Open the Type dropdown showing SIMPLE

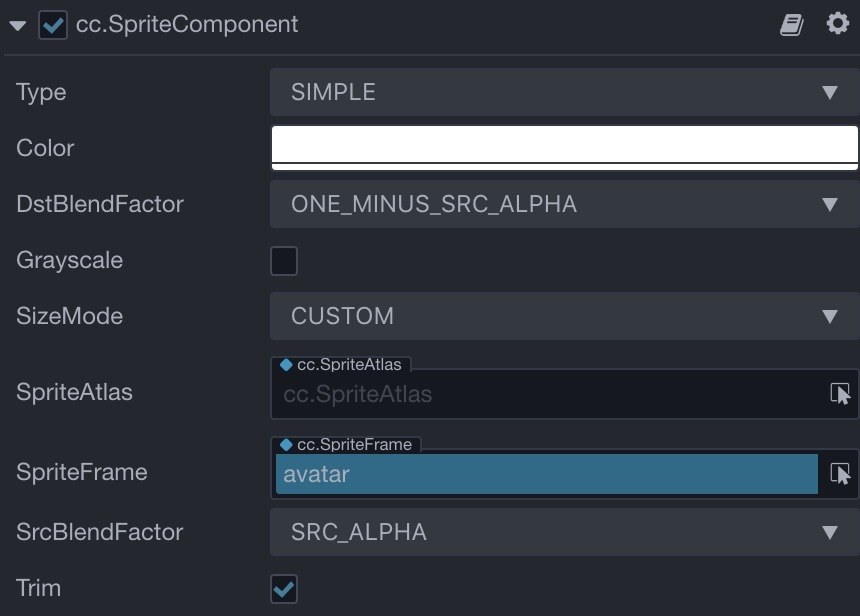564,93
